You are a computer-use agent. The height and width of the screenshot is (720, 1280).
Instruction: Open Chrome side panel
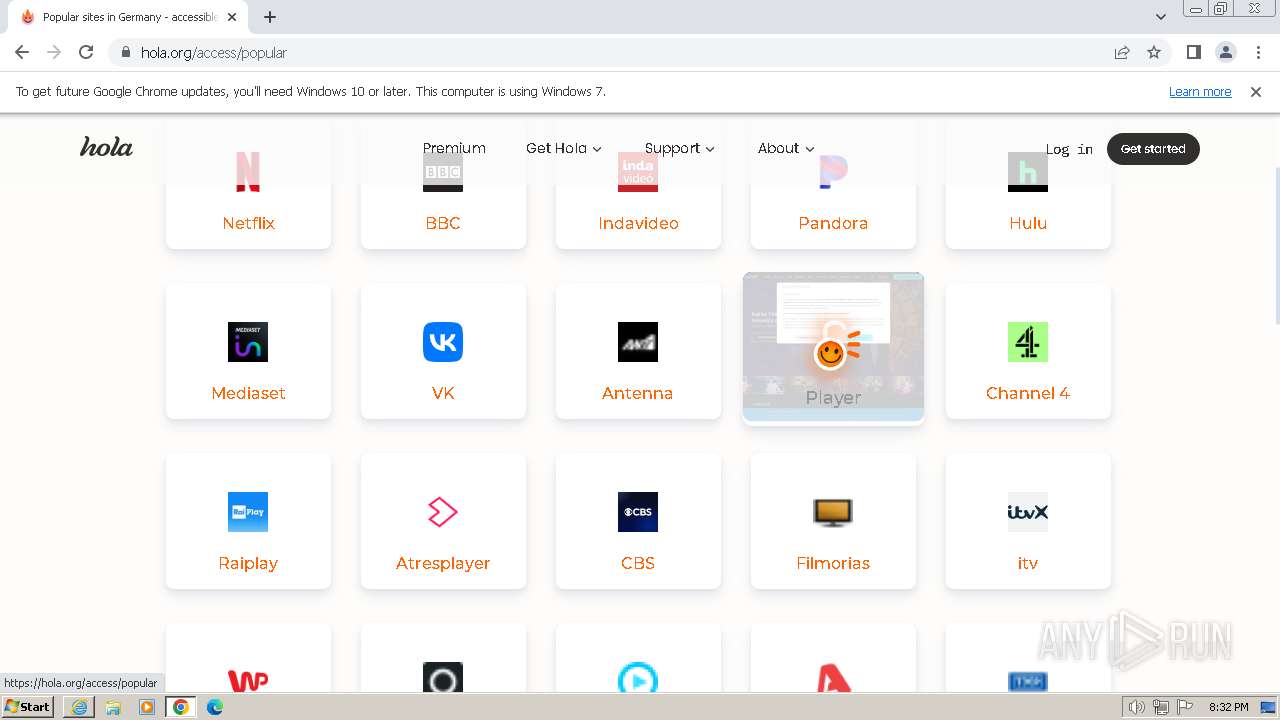[1193, 52]
